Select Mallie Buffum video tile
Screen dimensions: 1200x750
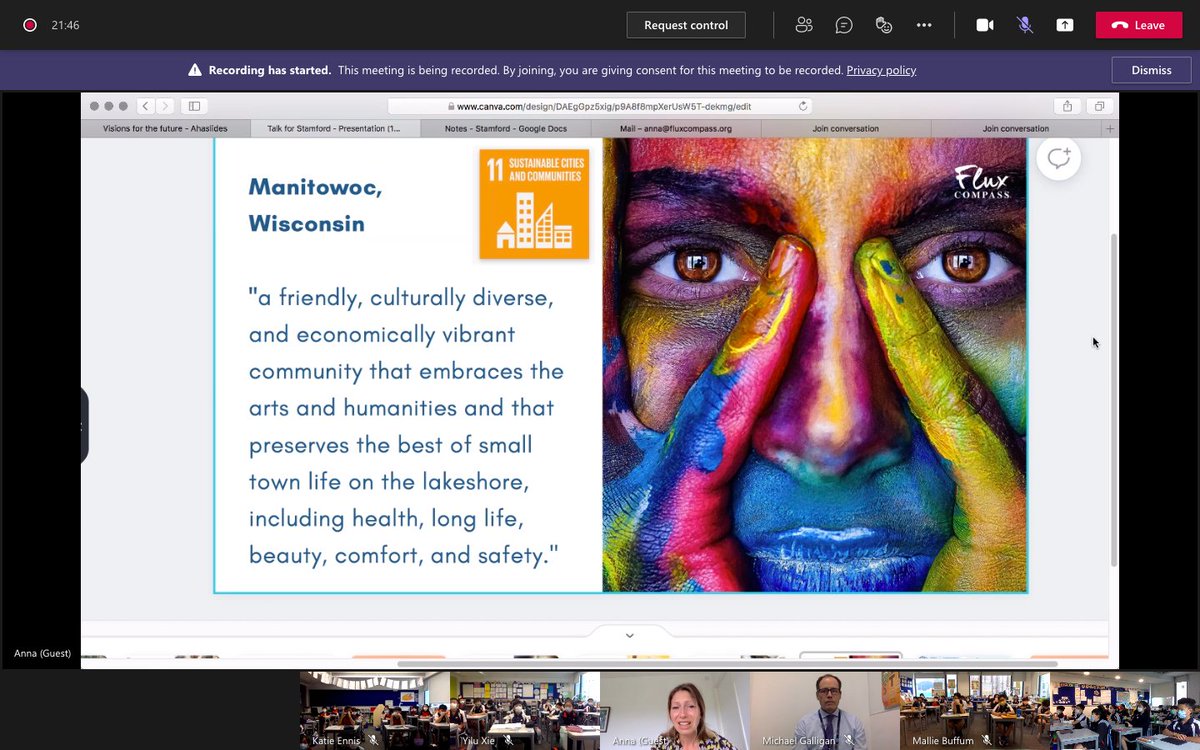pyautogui.click(x=975, y=710)
